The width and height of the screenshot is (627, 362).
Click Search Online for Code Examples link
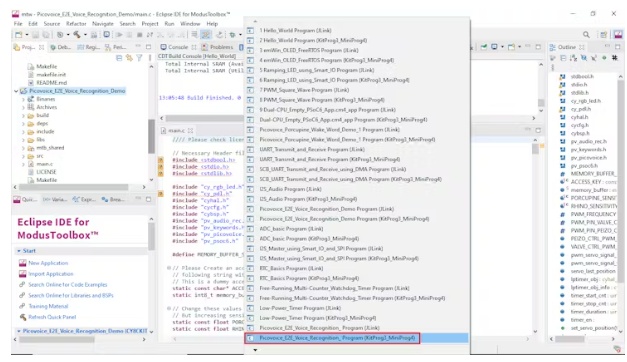68,285
